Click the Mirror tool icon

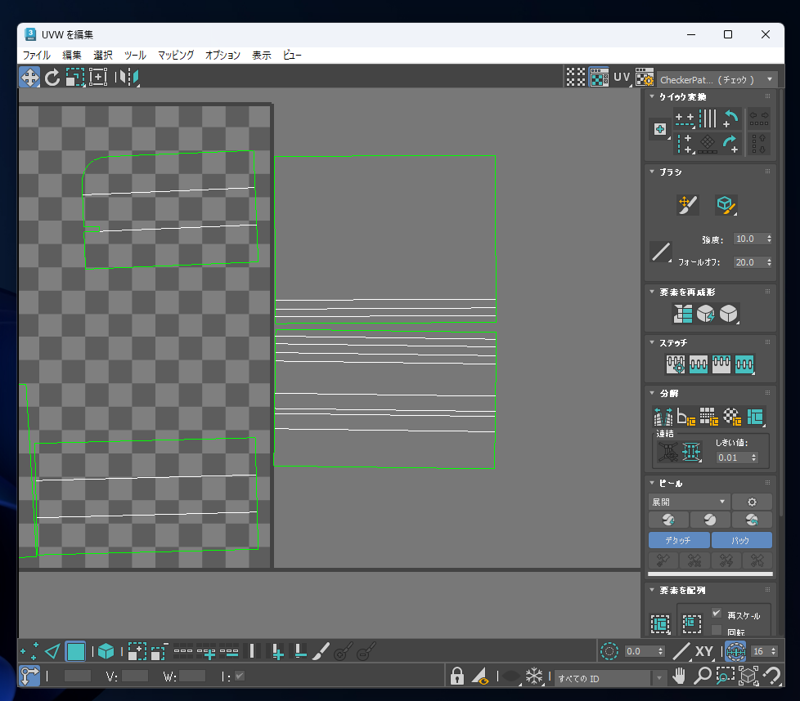pyautogui.click(x=127, y=78)
